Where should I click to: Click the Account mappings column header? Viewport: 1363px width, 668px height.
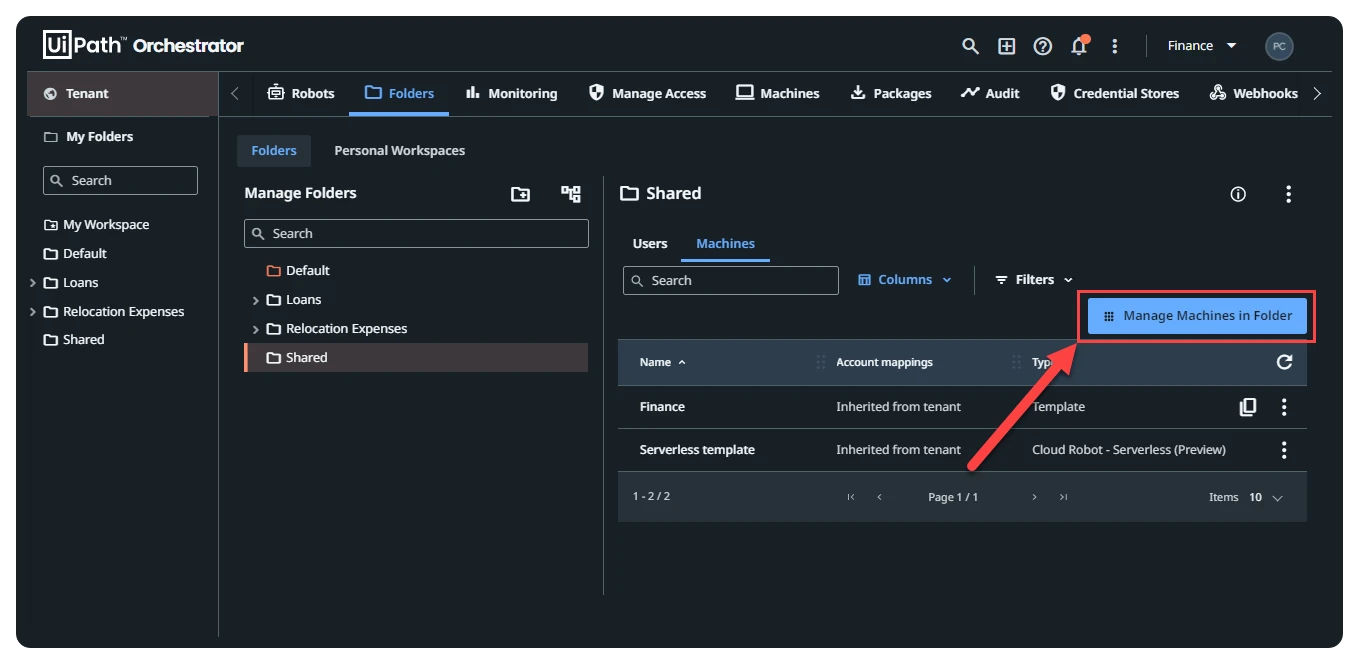(884, 362)
